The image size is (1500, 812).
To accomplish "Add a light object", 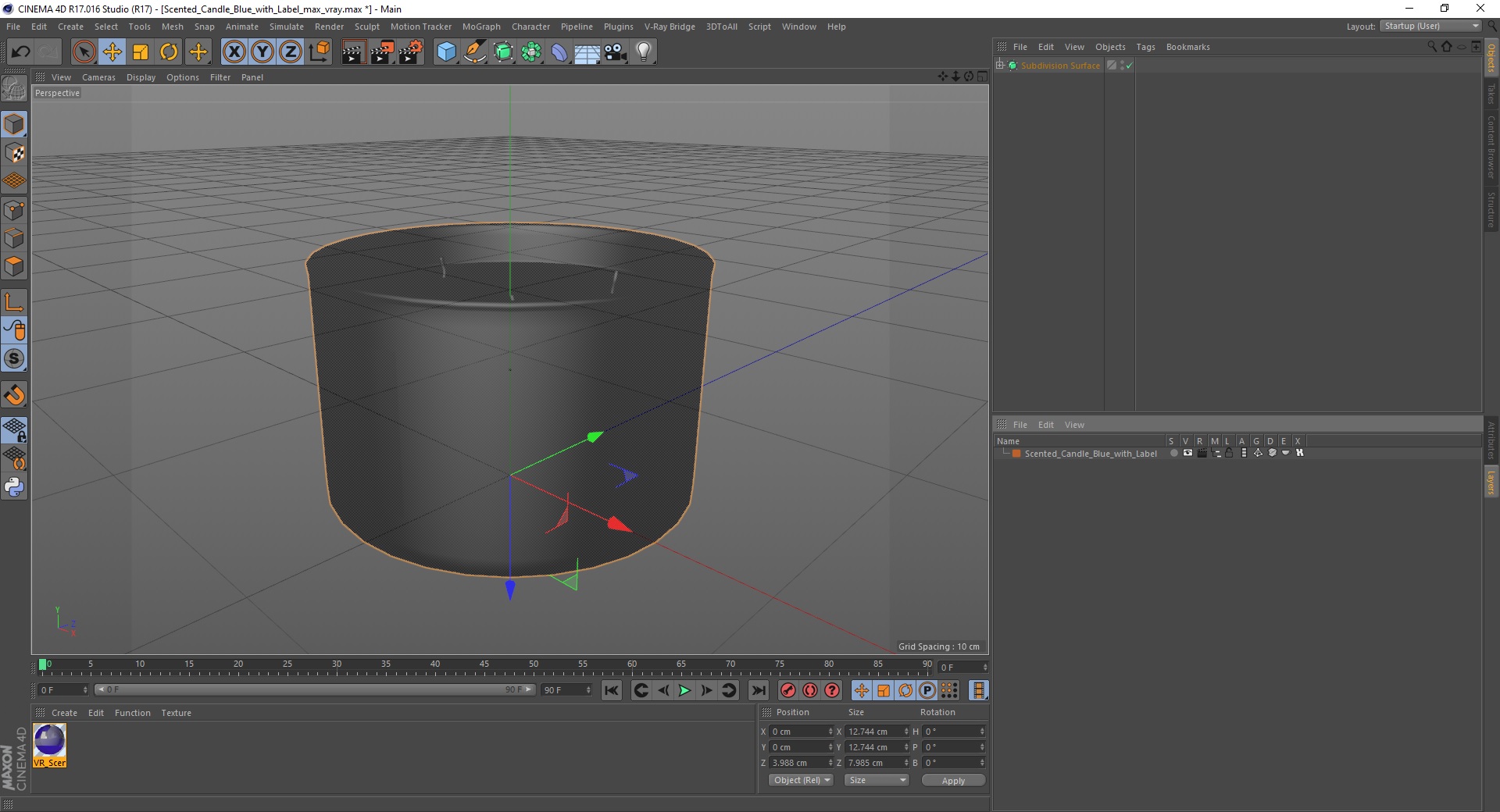I will pyautogui.click(x=644, y=52).
